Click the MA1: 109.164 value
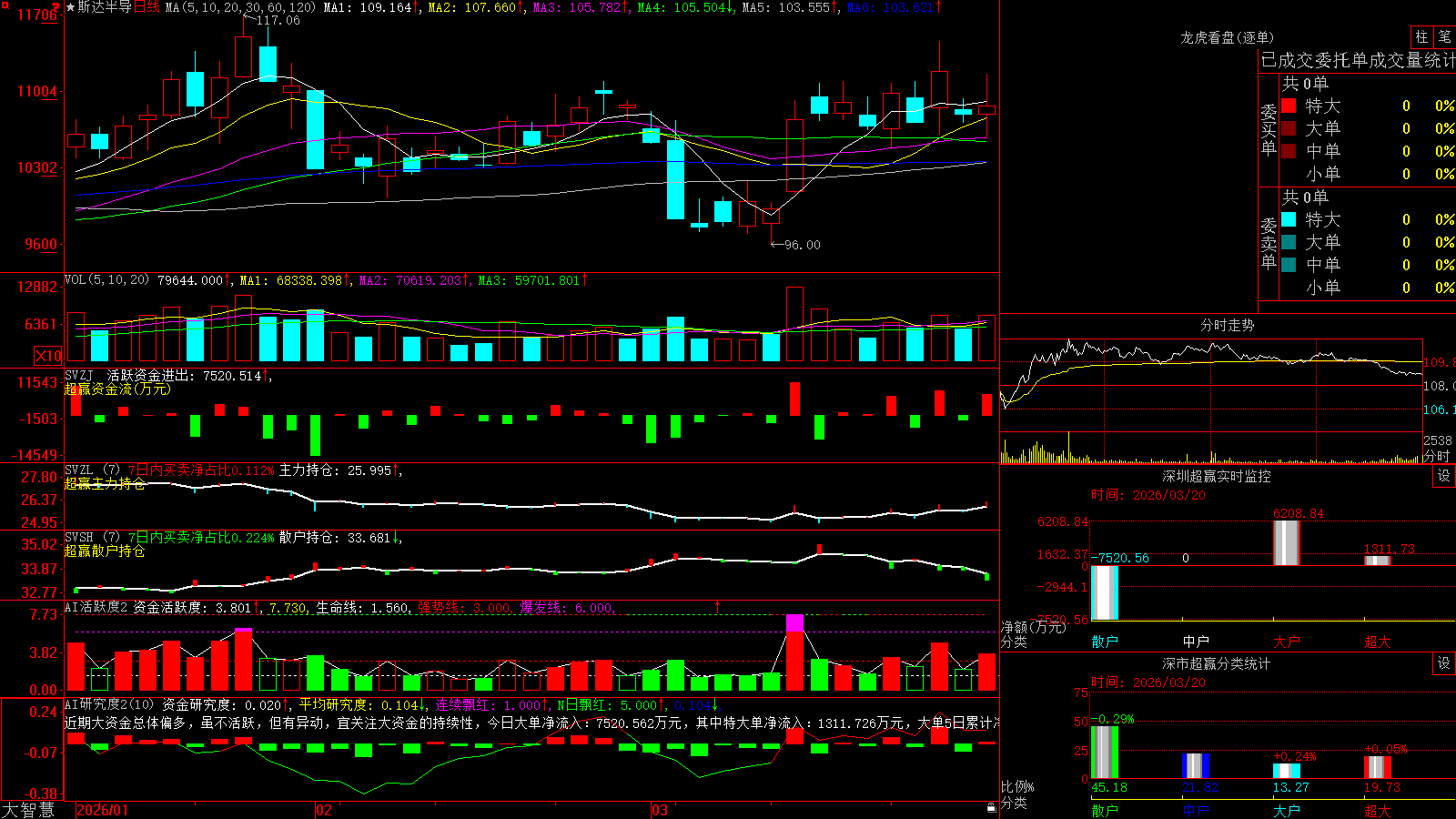1456x819 pixels. click(x=368, y=7)
